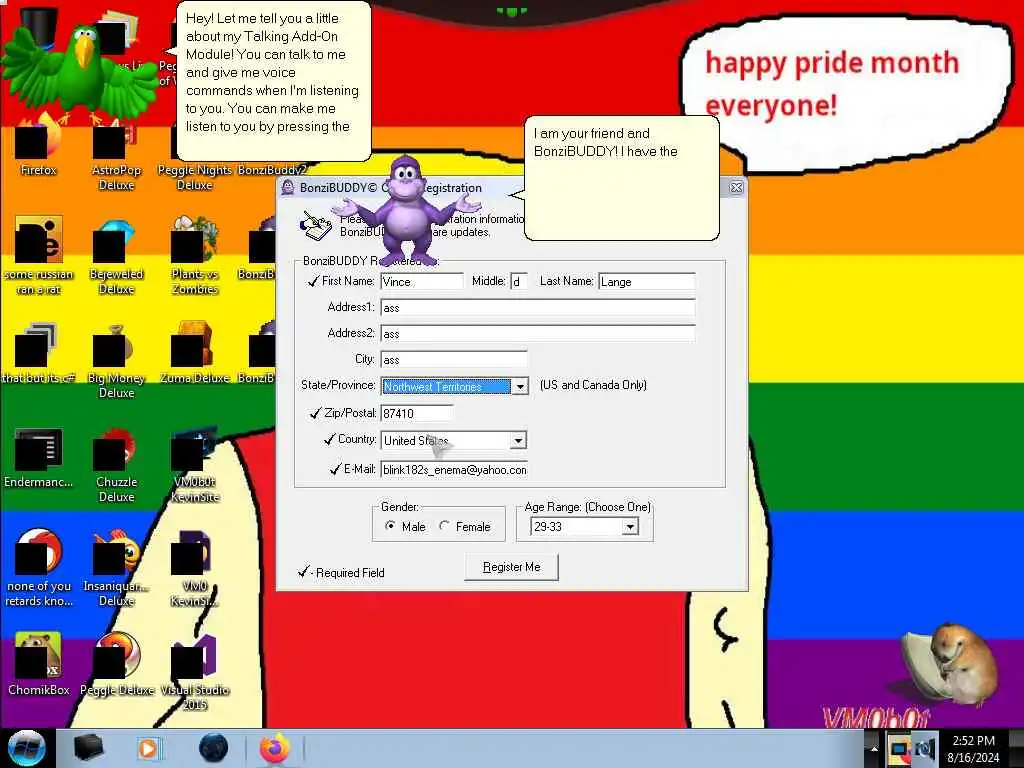Screen dimensions: 1024x768
Task: Click the taskbar clock showing 2:52 PM
Action: tap(973, 748)
